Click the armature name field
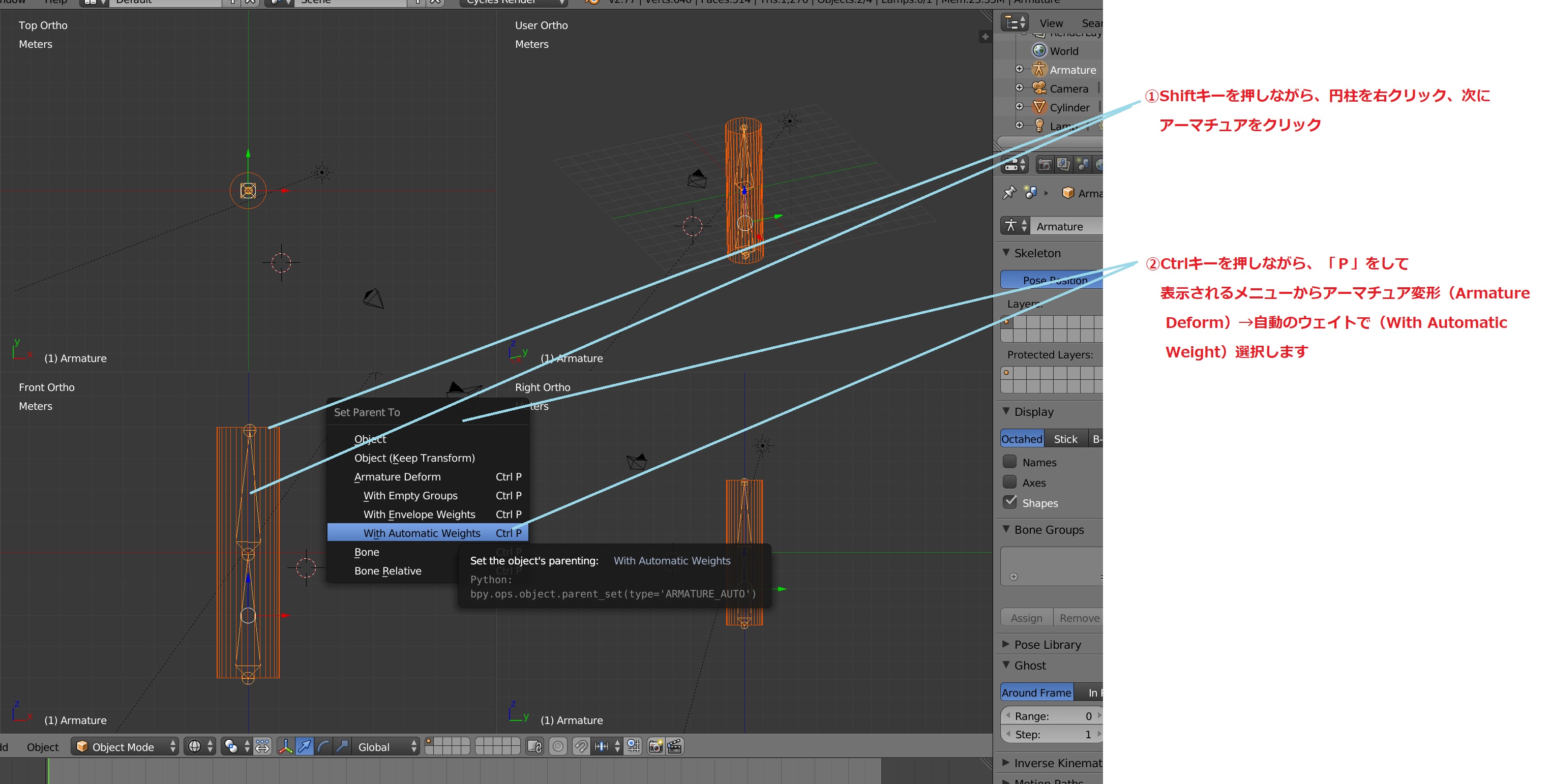 click(x=1066, y=226)
